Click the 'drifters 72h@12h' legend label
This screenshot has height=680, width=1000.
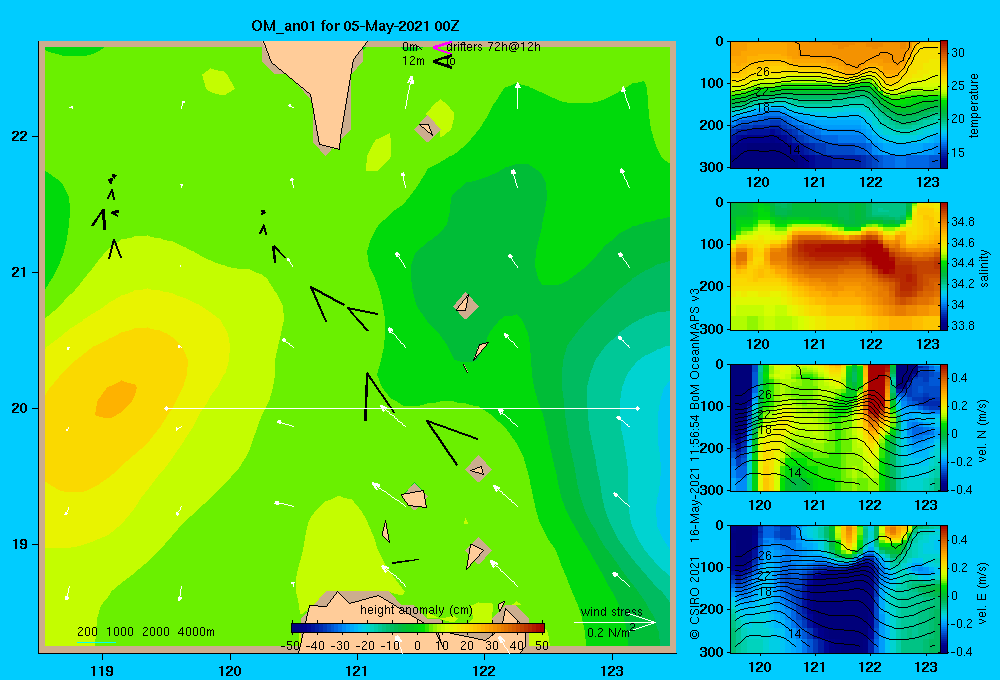coord(493,47)
